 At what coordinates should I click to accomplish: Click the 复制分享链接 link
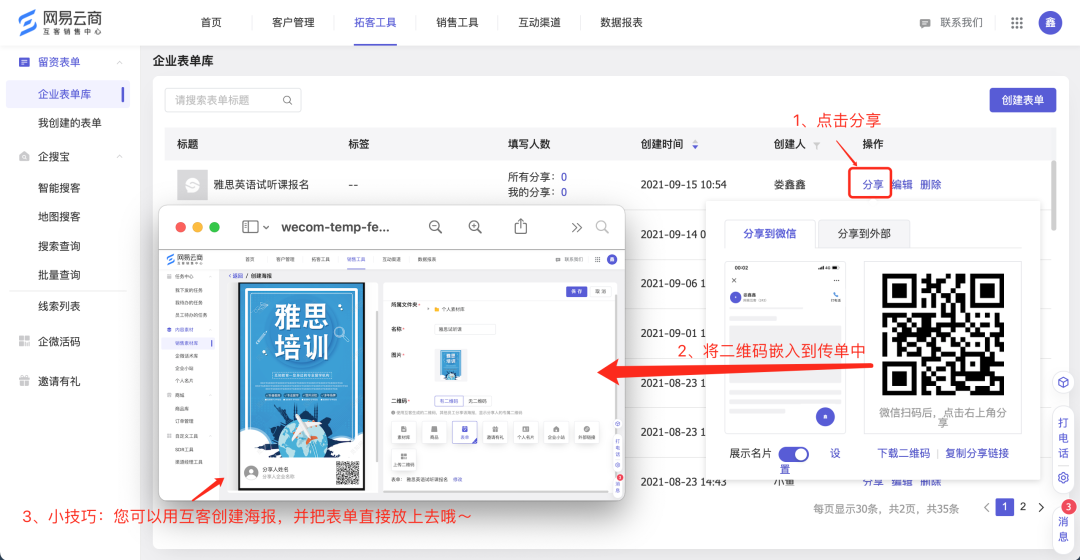click(977, 453)
